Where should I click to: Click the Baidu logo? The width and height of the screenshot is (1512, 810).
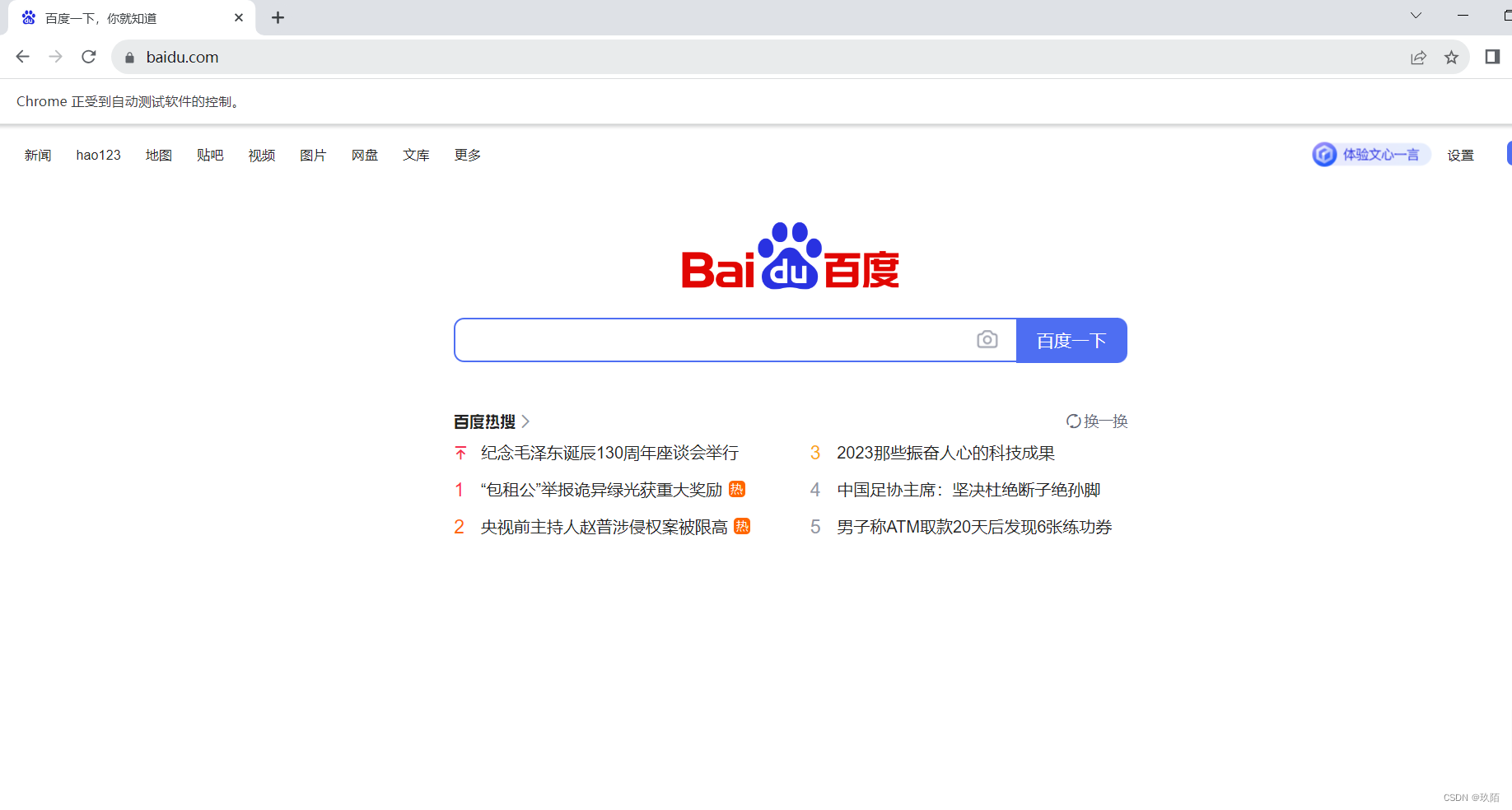791,256
